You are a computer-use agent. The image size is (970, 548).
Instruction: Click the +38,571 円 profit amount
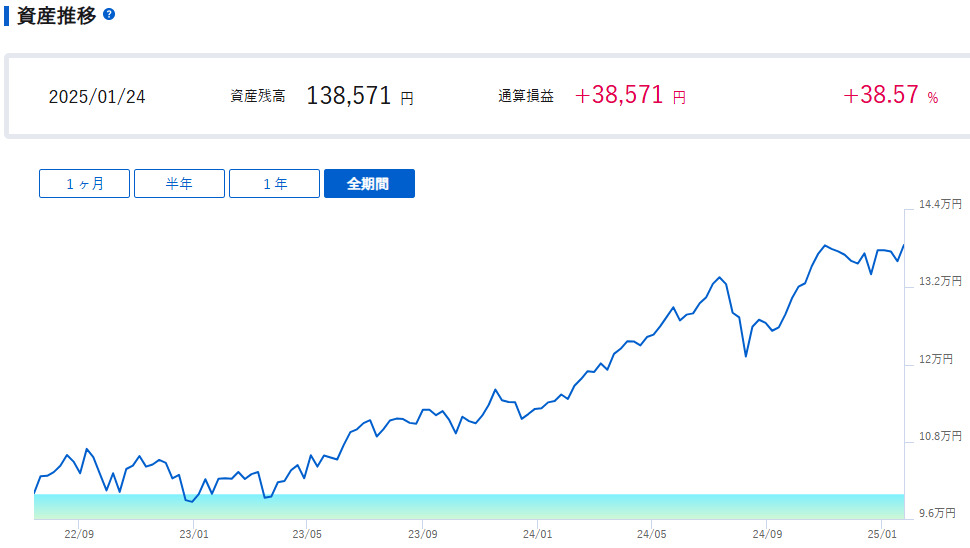[x=630, y=96]
